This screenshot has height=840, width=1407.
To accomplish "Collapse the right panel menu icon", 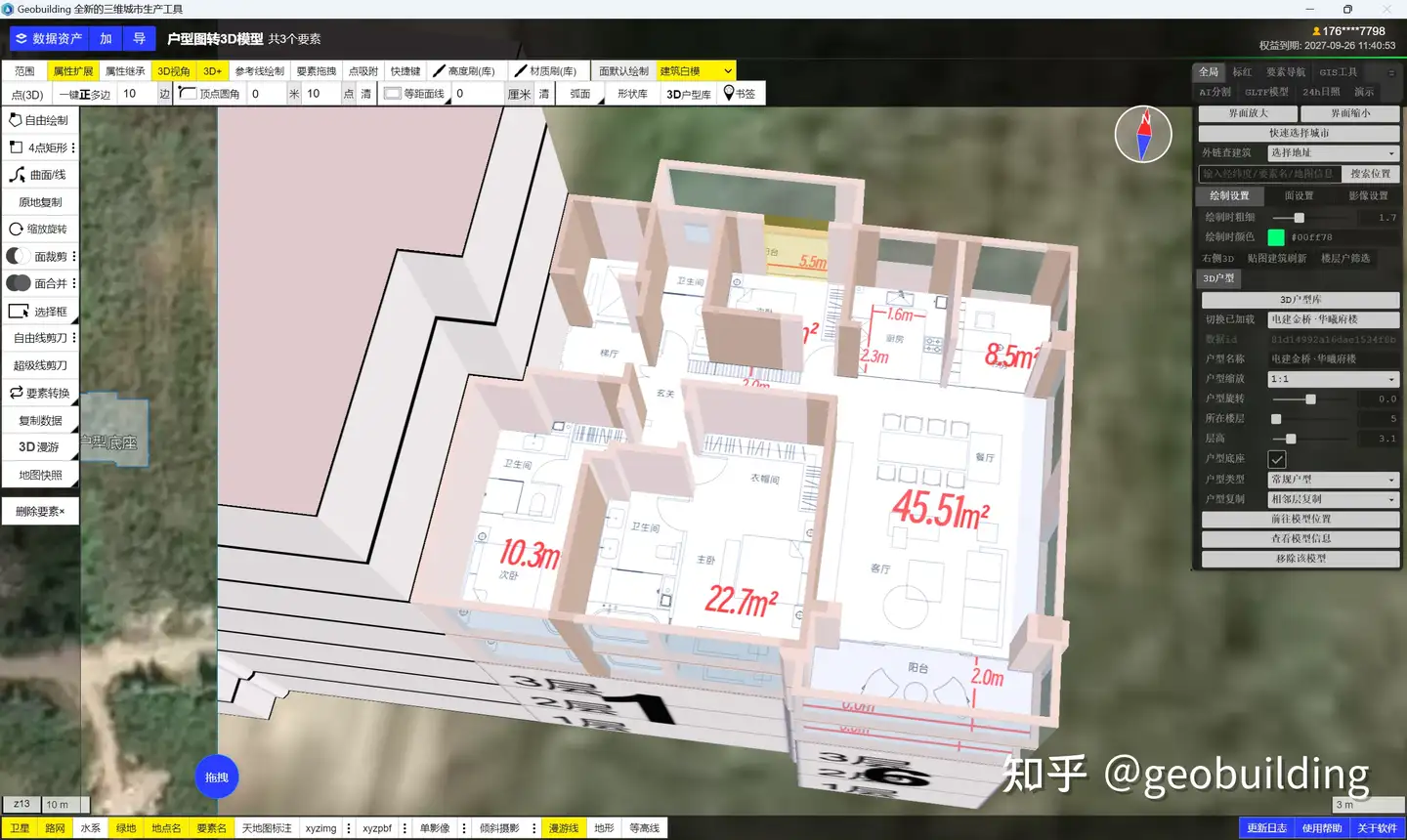I will tap(1390, 72).
